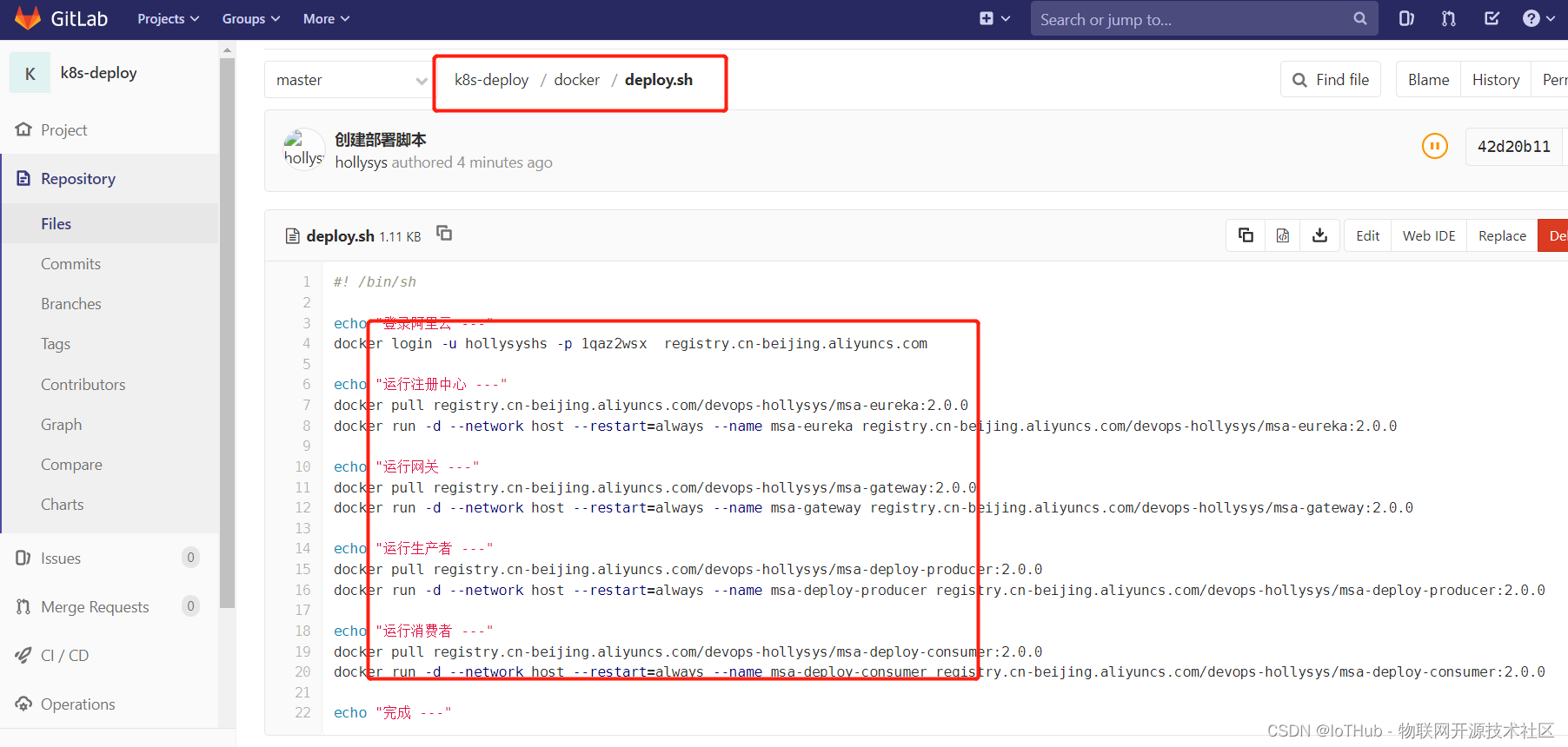This screenshot has height=747, width=1568.
Task: Open Charts in Repository submenu
Action: point(63,504)
